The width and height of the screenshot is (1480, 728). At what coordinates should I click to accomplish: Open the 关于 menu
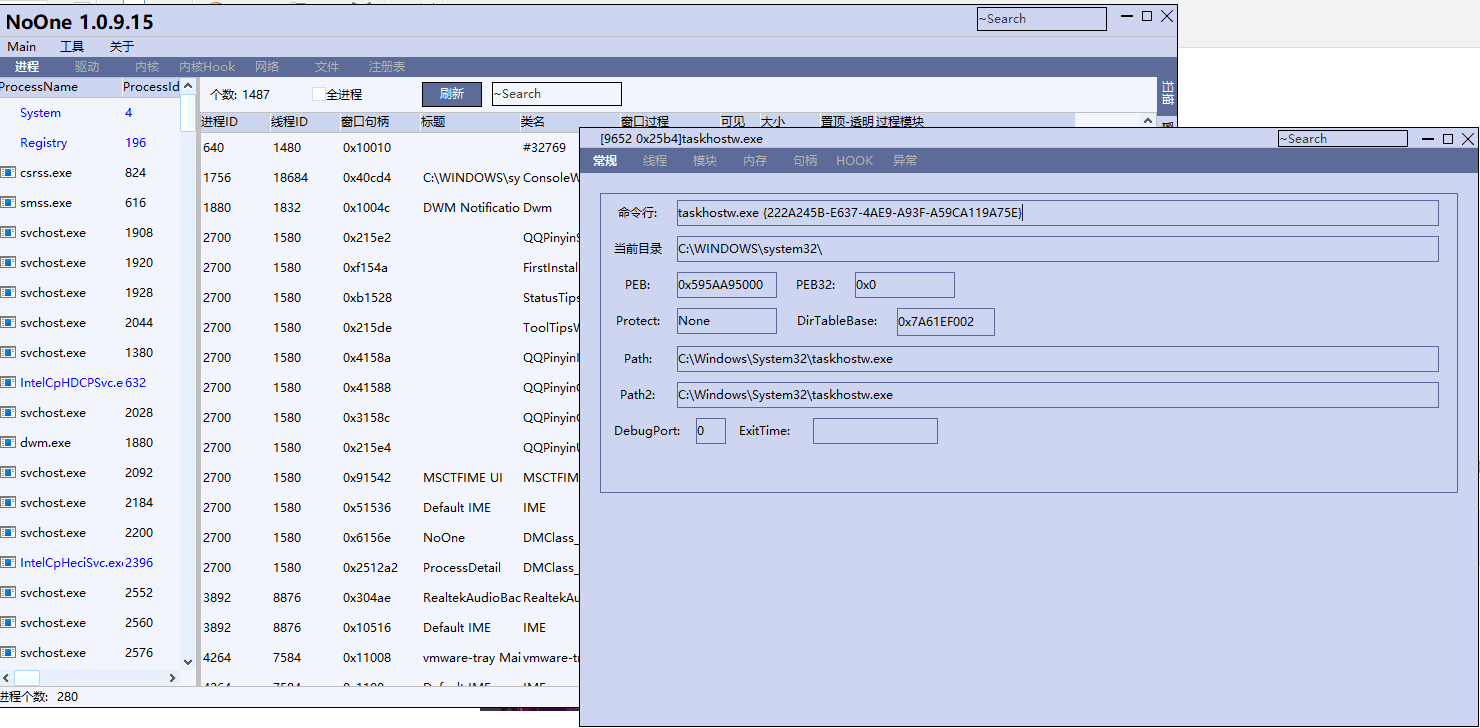(122, 47)
